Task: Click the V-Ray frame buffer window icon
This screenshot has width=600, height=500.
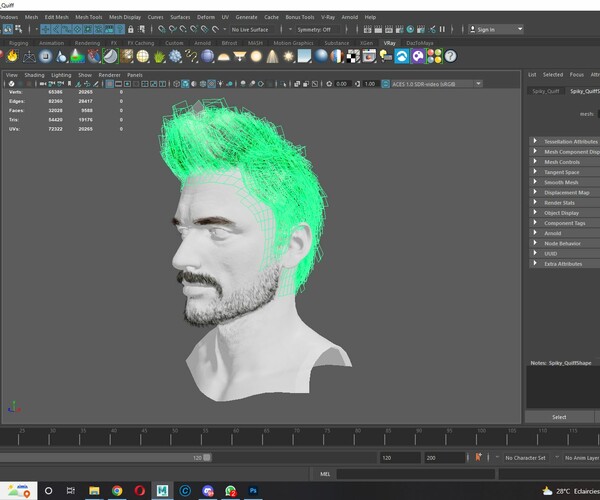Action: pos(370,56)
